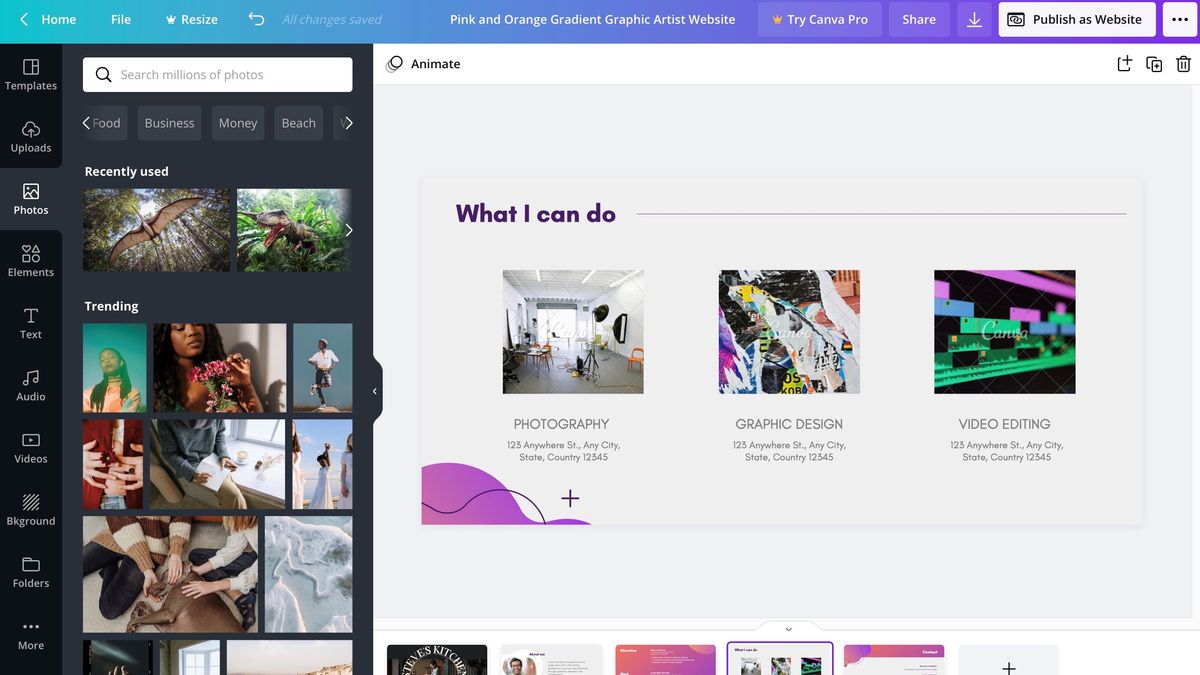Image resolution: width=1200 pixels, height=675 pixels.
Task: Open the Photos panel in the sidebar
Action: [30, 197]
